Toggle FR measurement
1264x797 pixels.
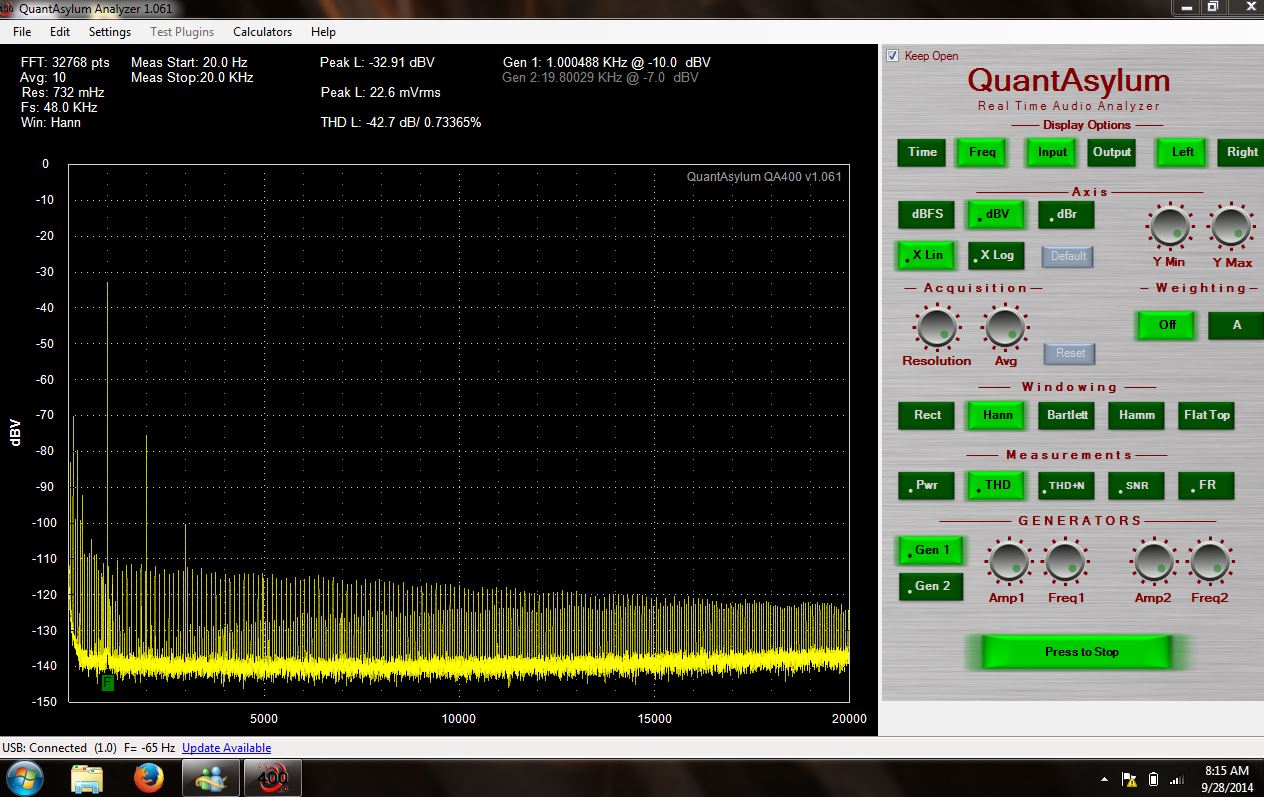tap(1206, 486)
